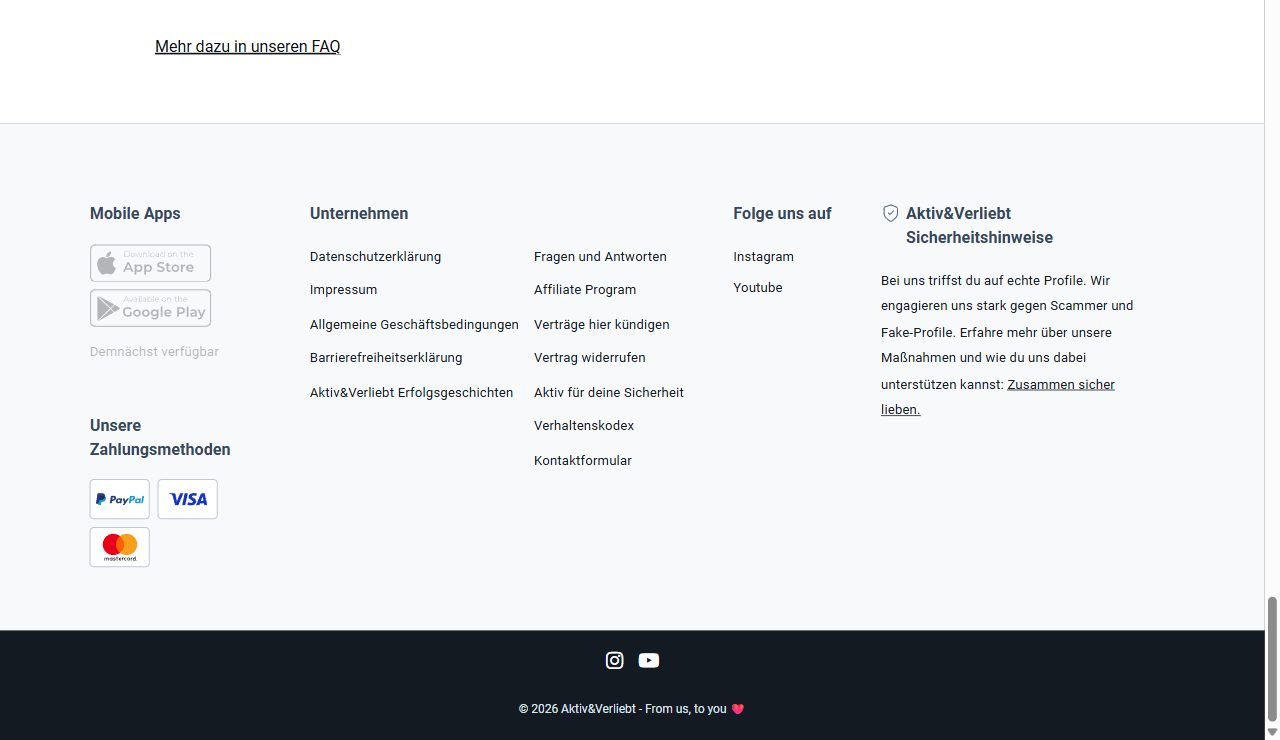Open Allgemeine Geschäftsbedingungen link
The height and width of the screenshot is (740, 1280).
tap(414, 325)
